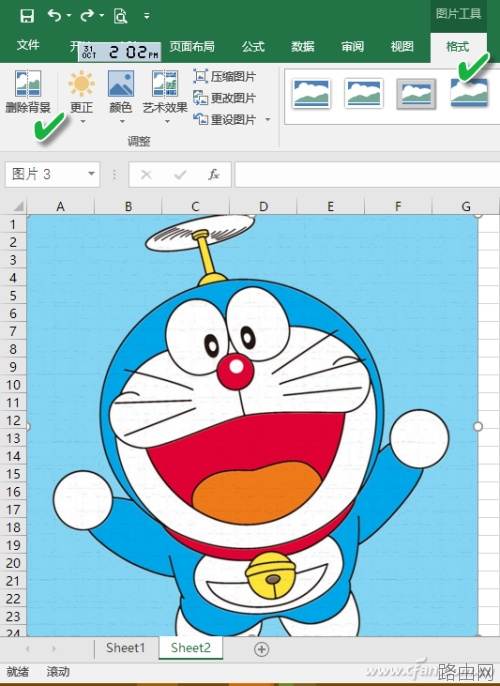
Task: Expand the Name Box dropdown showing 图片 3
Action: point(91,174)
